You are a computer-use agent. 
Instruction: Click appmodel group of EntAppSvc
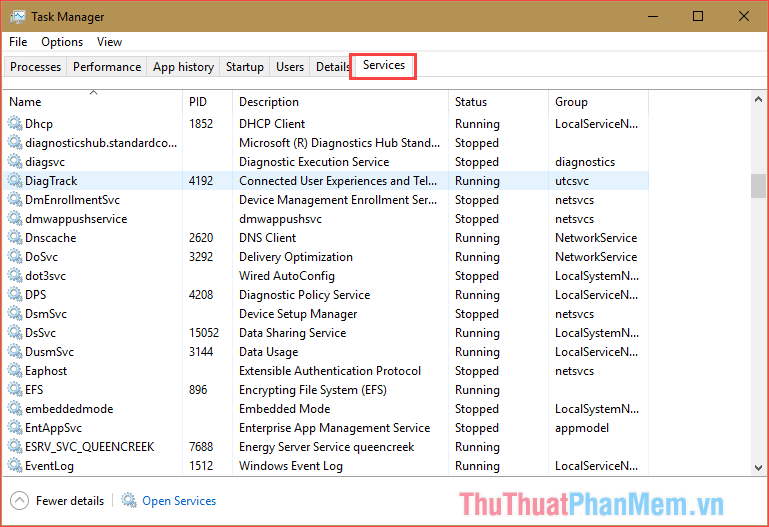pyautogui.click(x=582, y=428)
